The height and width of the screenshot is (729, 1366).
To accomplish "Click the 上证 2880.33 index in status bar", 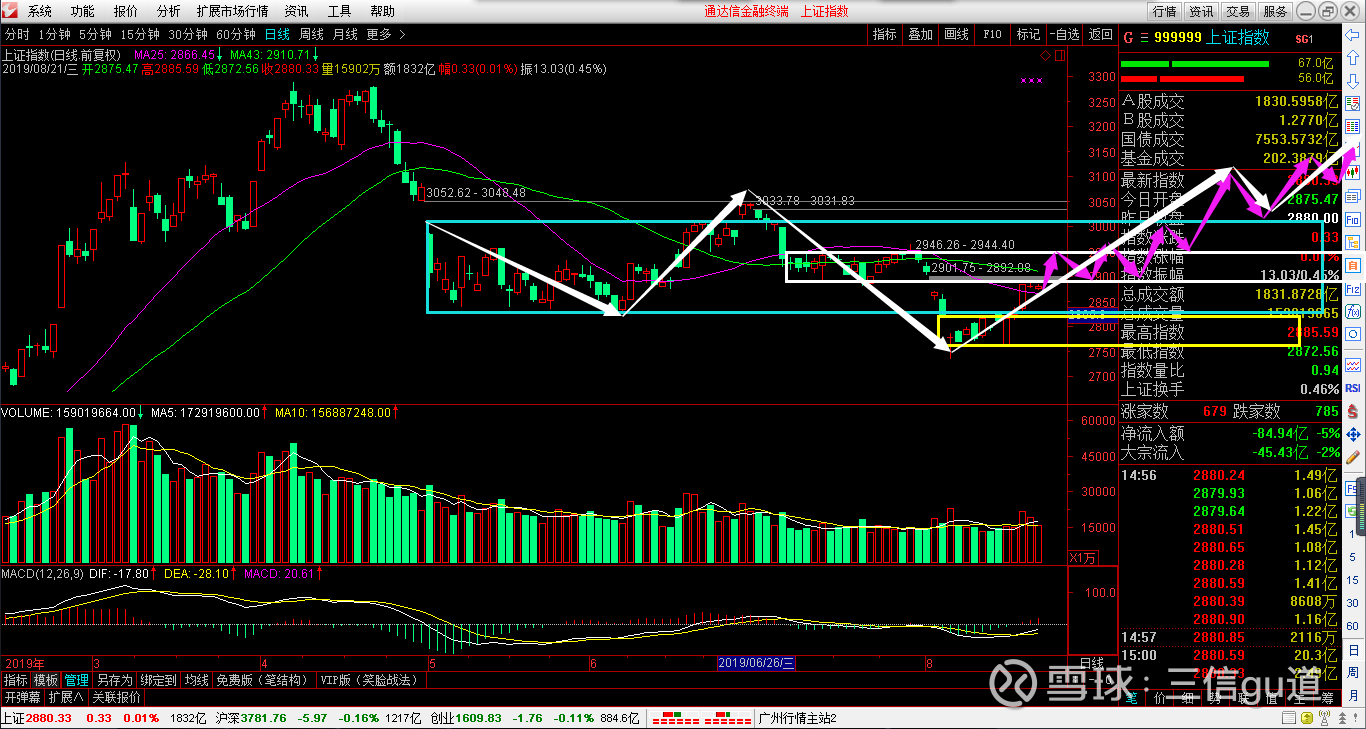I will click(x=36, y=718).
